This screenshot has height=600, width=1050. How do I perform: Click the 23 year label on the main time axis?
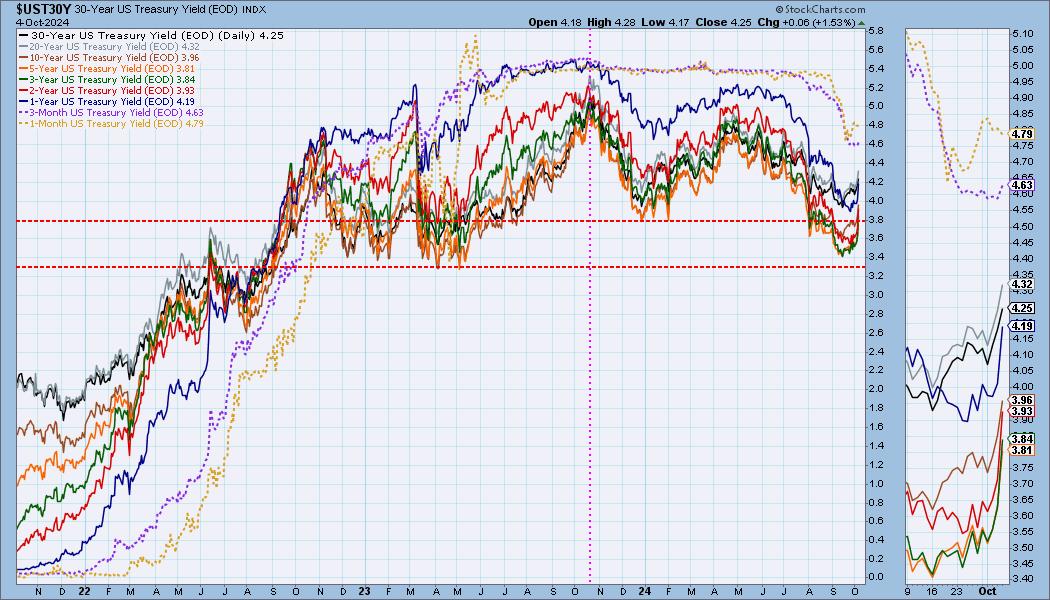click(x=364, y=591)
